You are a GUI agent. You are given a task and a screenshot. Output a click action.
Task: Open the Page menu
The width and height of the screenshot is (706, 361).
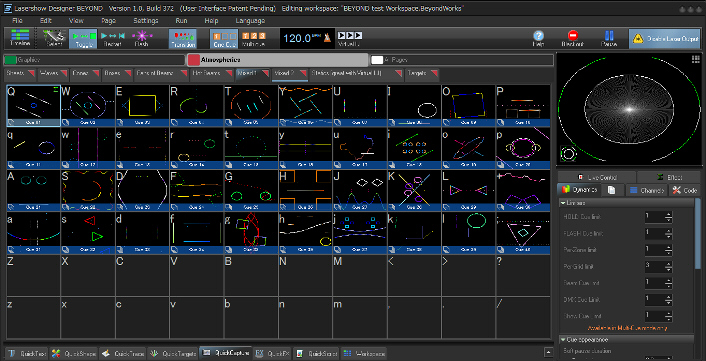click(x=109, y=21)
